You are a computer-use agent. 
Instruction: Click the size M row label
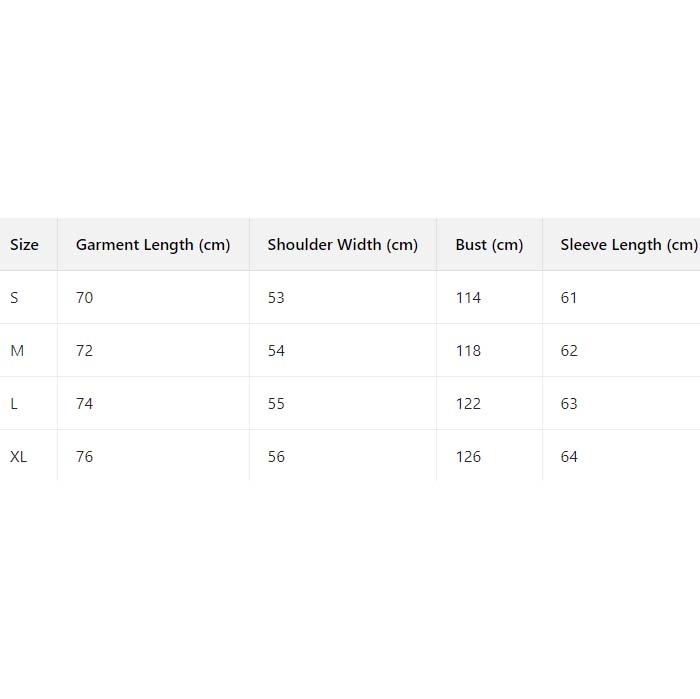[16, 351]
